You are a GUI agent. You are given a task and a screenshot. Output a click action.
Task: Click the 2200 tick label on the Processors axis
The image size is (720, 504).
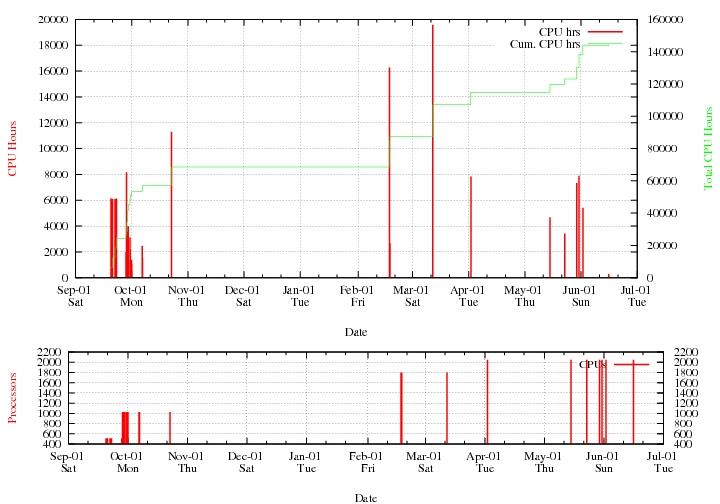(x=49, y=352)
